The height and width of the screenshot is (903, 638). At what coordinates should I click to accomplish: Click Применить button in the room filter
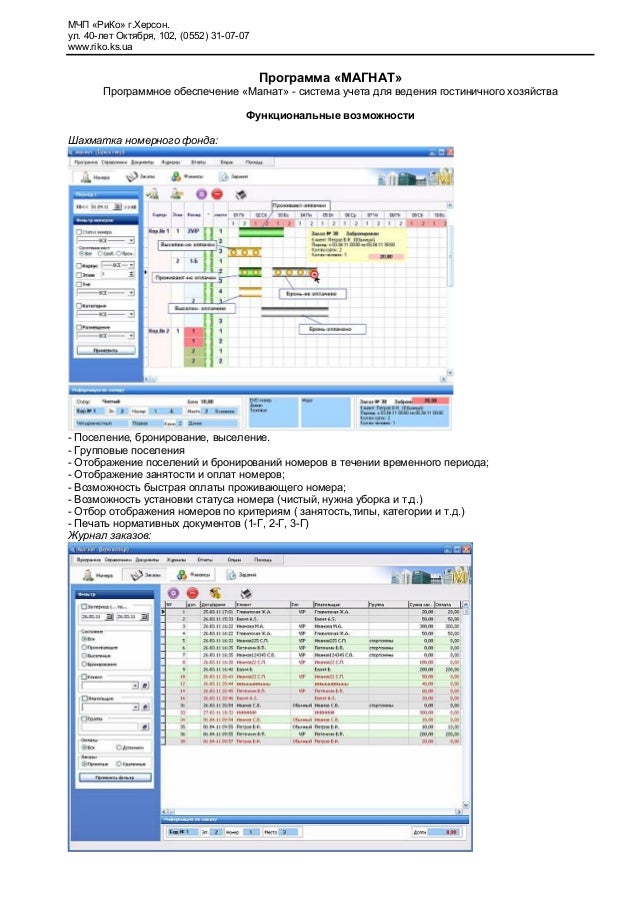point(107,350)
